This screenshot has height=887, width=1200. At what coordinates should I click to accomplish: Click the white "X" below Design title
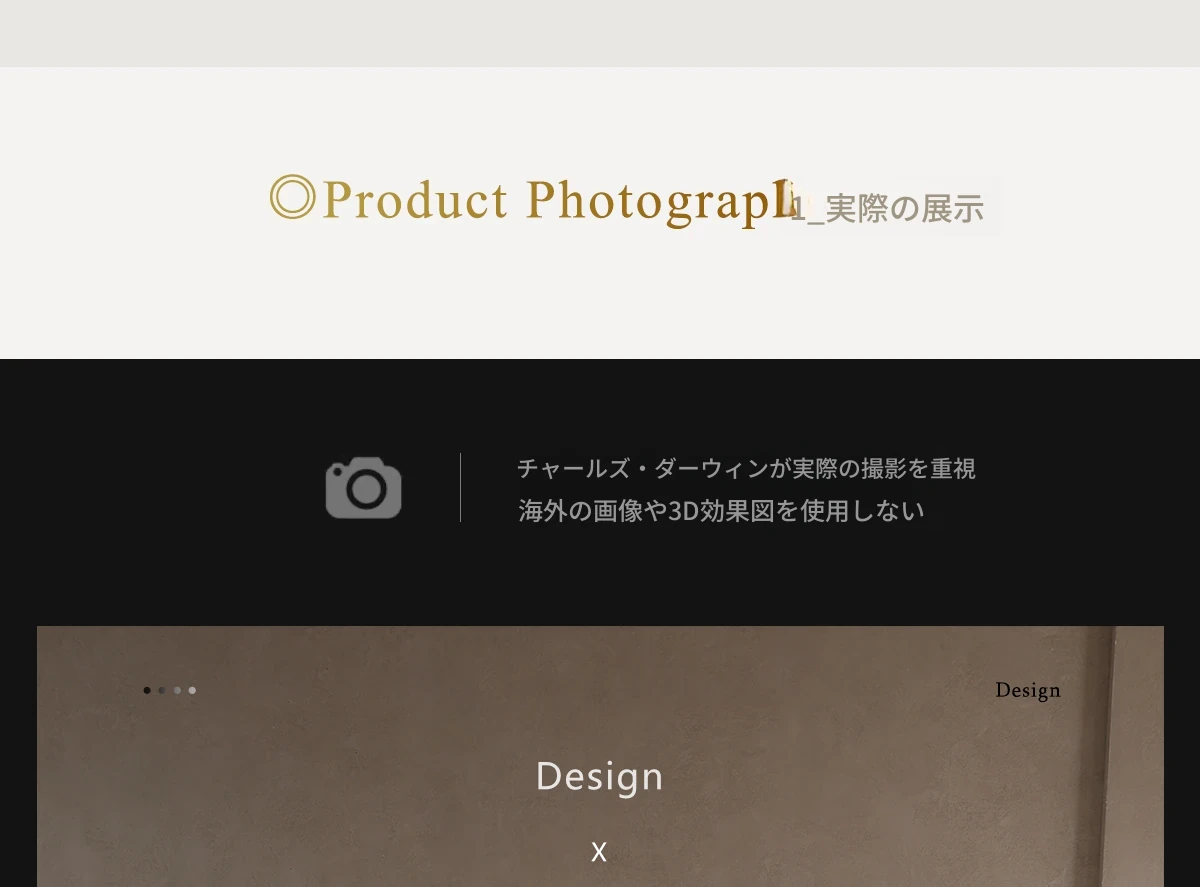click(599, 852)
